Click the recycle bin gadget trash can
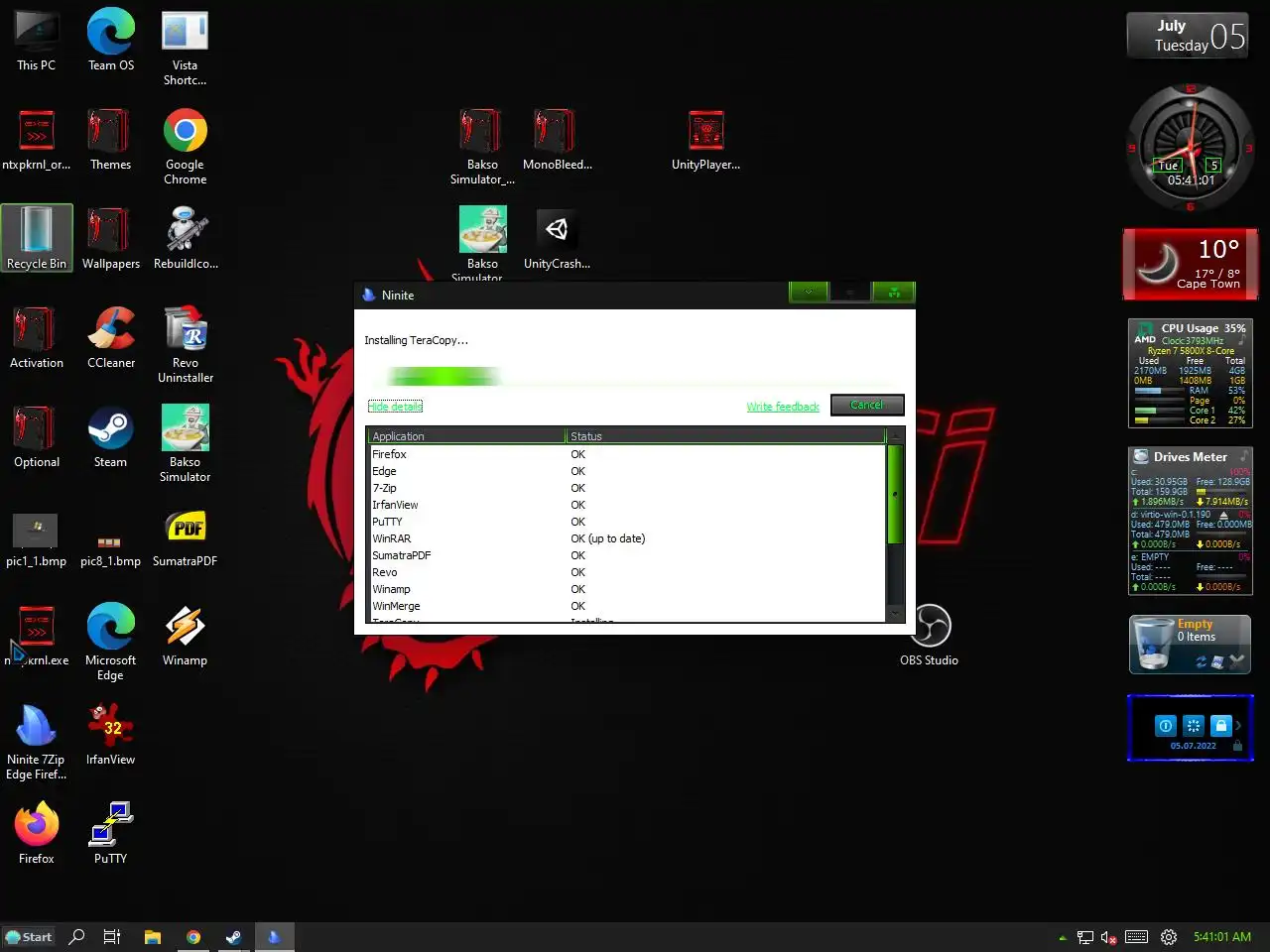 (x=1153, y=645)
